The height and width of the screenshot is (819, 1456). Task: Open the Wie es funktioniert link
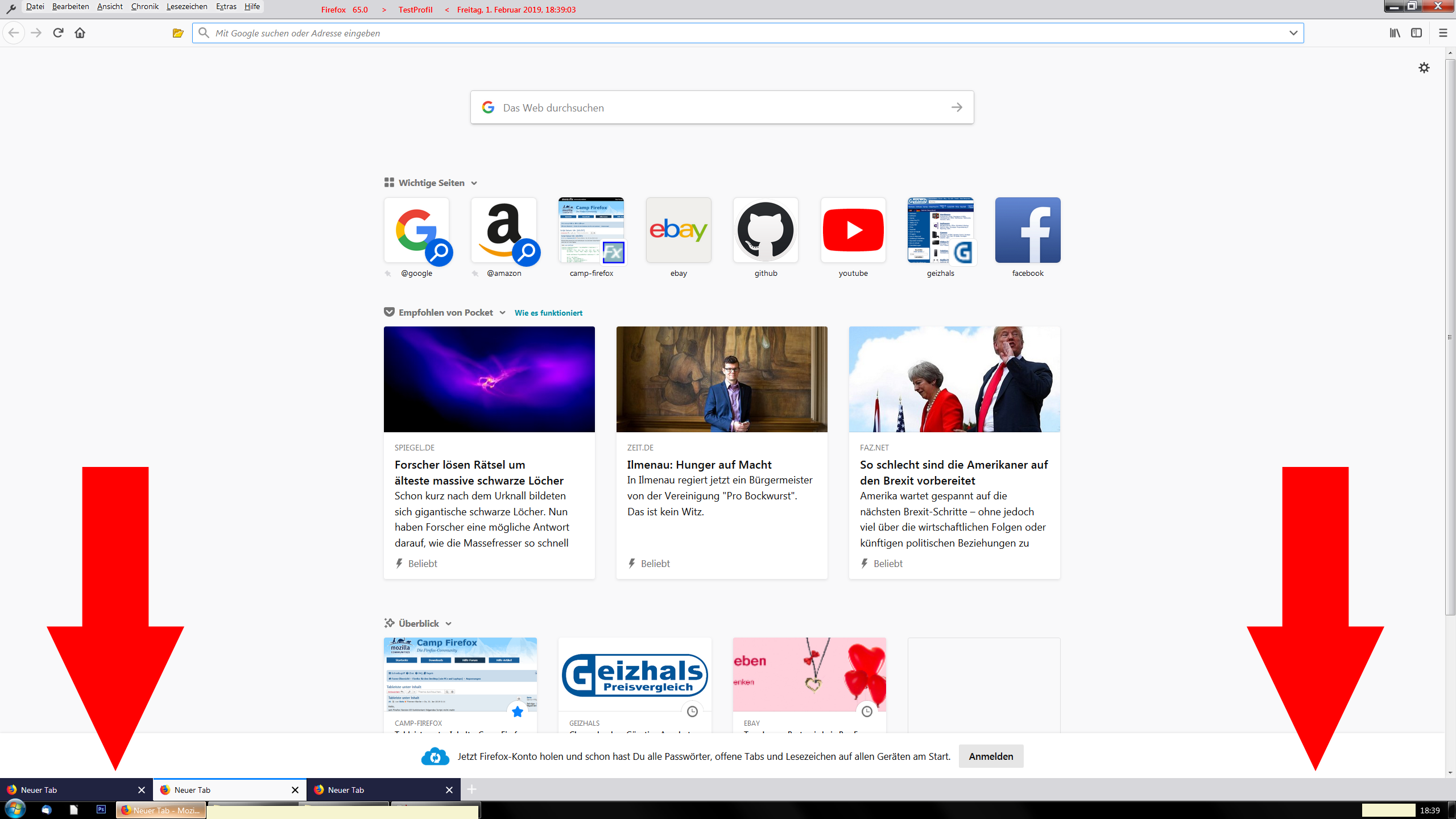(x=548, y=313)
